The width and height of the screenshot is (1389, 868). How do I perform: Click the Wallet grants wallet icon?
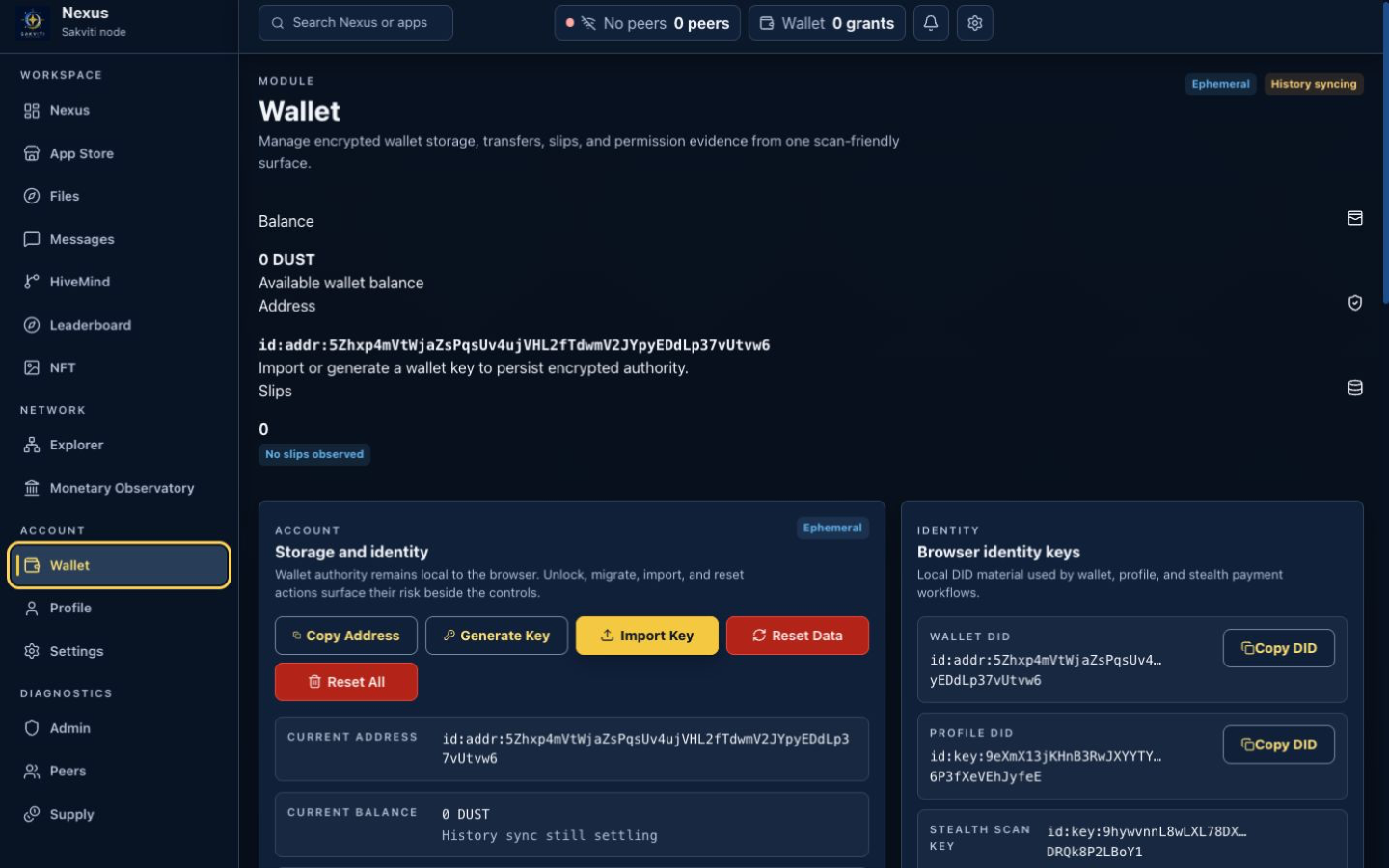tap(767, 23)
